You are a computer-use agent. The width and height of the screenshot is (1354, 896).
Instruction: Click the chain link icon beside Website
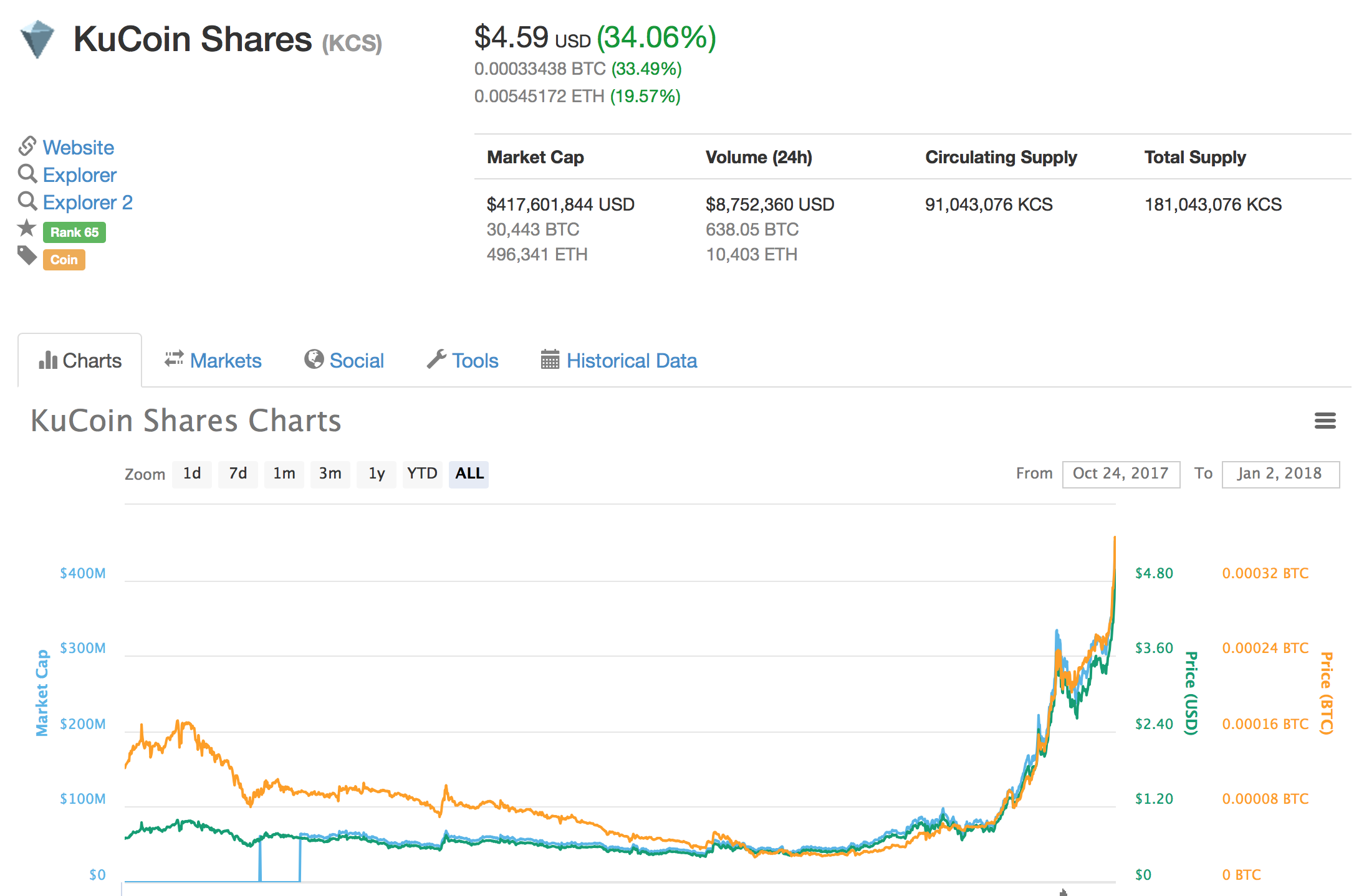[x=27, y=146]
